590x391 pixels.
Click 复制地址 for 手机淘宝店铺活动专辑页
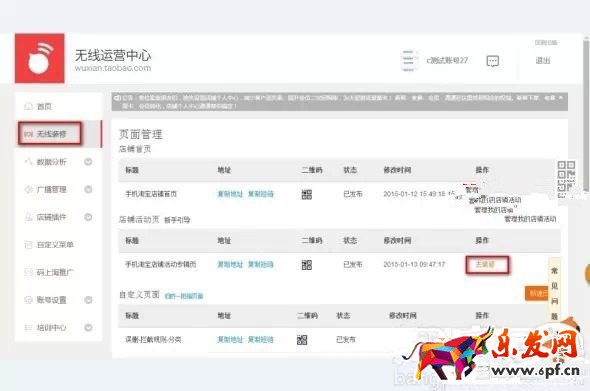[230, 265]
